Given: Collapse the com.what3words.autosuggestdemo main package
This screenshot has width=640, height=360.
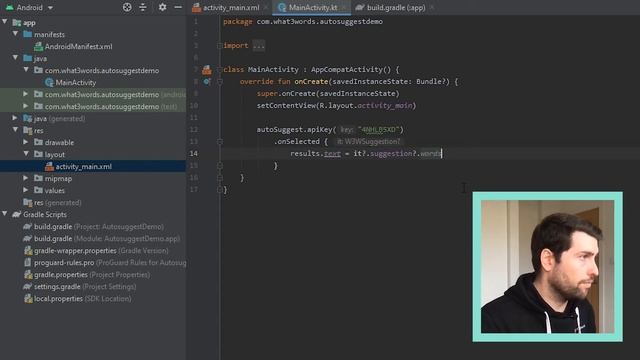Looking at the screenshot, I should click(x=26, y=70).
